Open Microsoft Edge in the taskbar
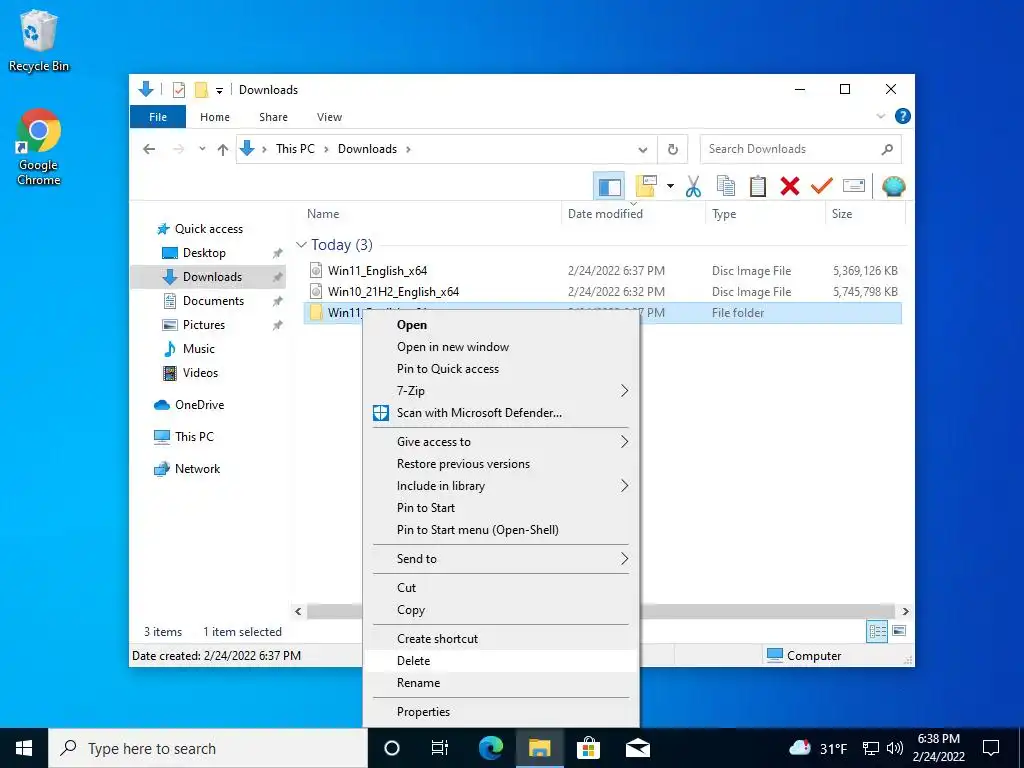1024x768 pixels. click(490, 748)
